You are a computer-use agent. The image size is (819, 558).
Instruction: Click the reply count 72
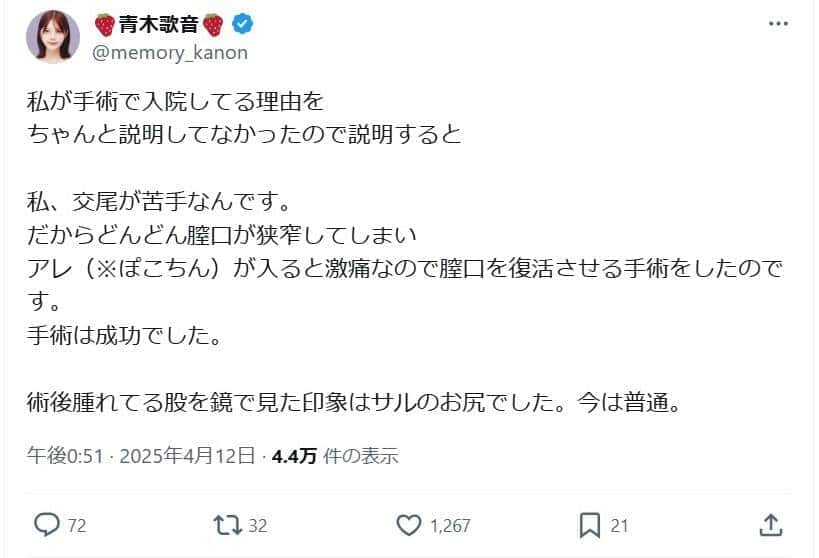point(76,525)
